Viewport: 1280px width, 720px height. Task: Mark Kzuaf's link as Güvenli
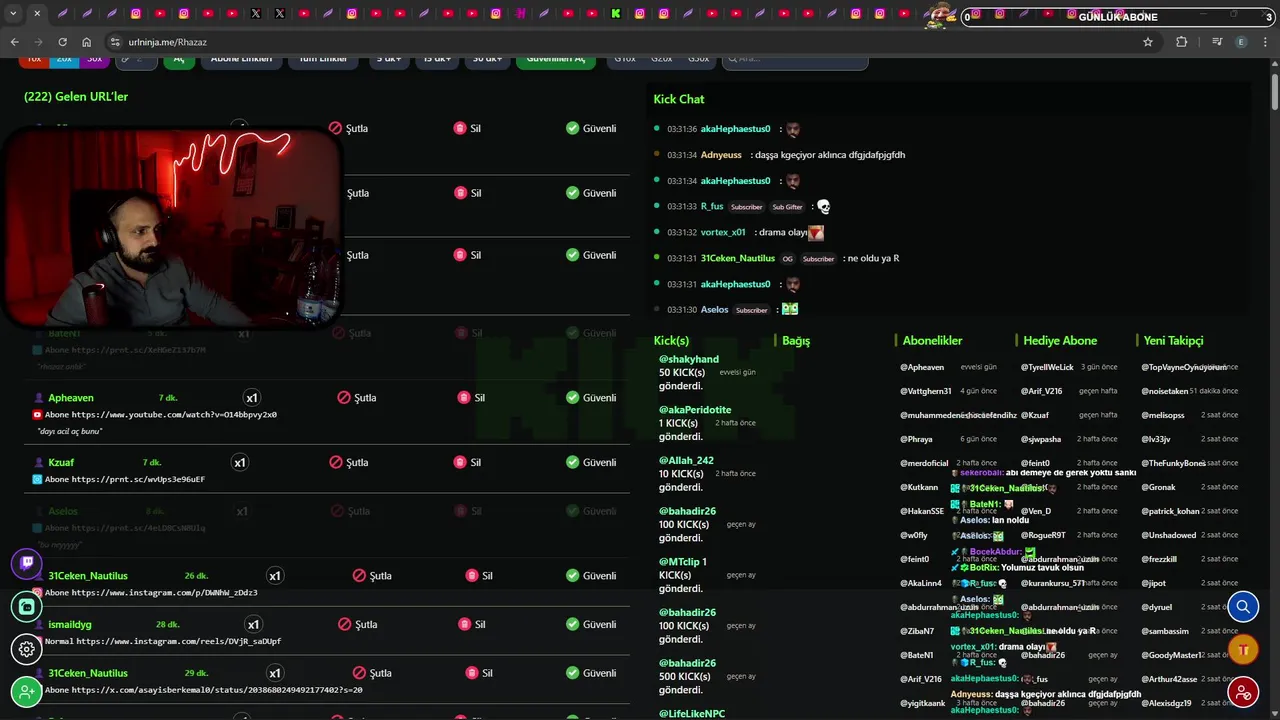pyautogui.click(x=591, y=462)
